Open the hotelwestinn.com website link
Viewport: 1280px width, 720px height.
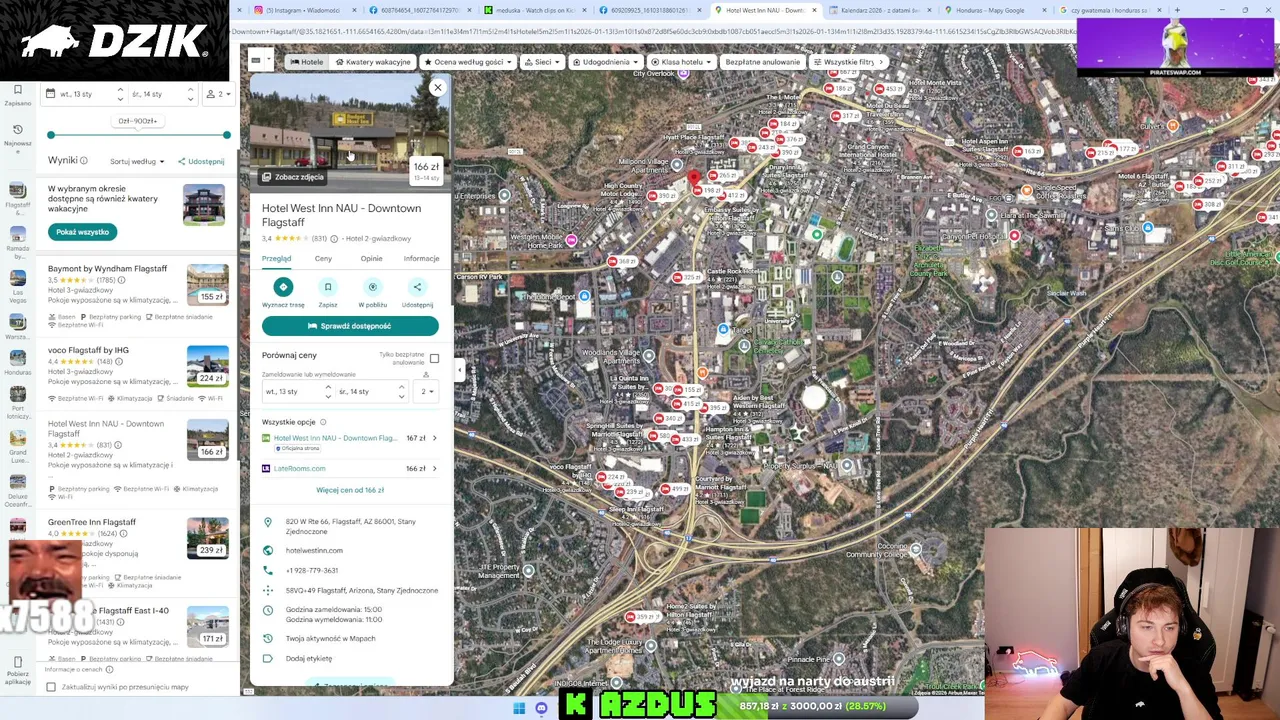click(x=314, y=550)
